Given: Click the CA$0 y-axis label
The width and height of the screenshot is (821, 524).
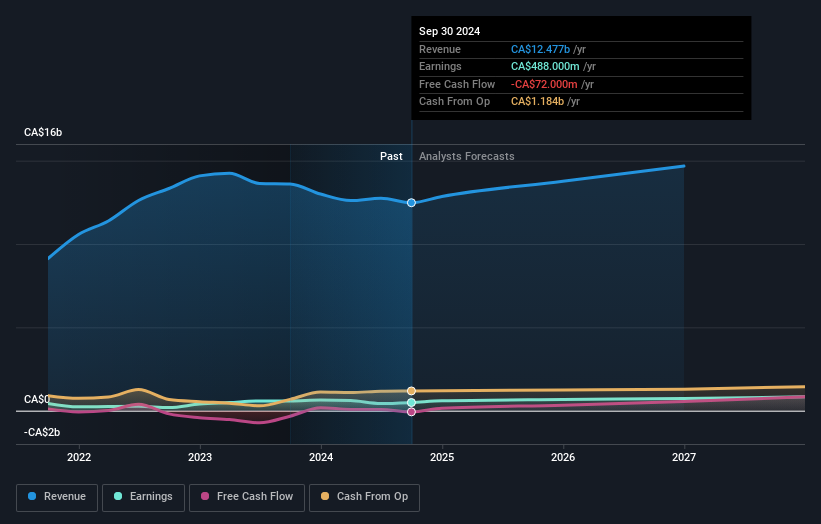Looking at the screenshot, I should click(x=37, y=399).
